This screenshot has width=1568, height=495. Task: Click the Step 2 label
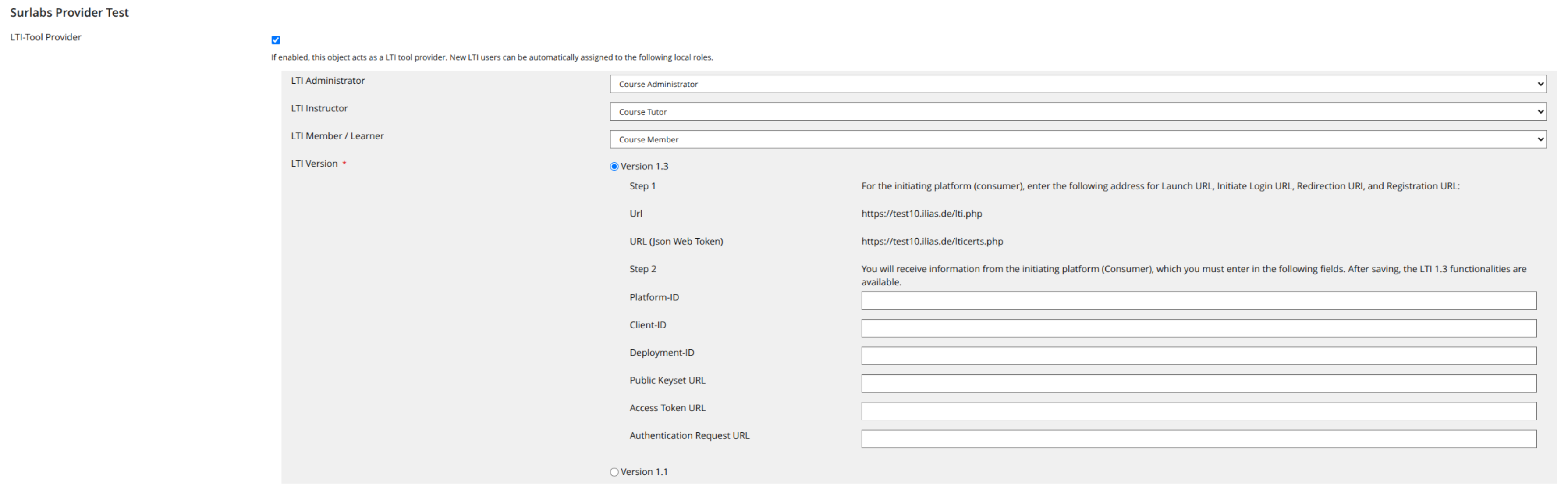point(643,269)
